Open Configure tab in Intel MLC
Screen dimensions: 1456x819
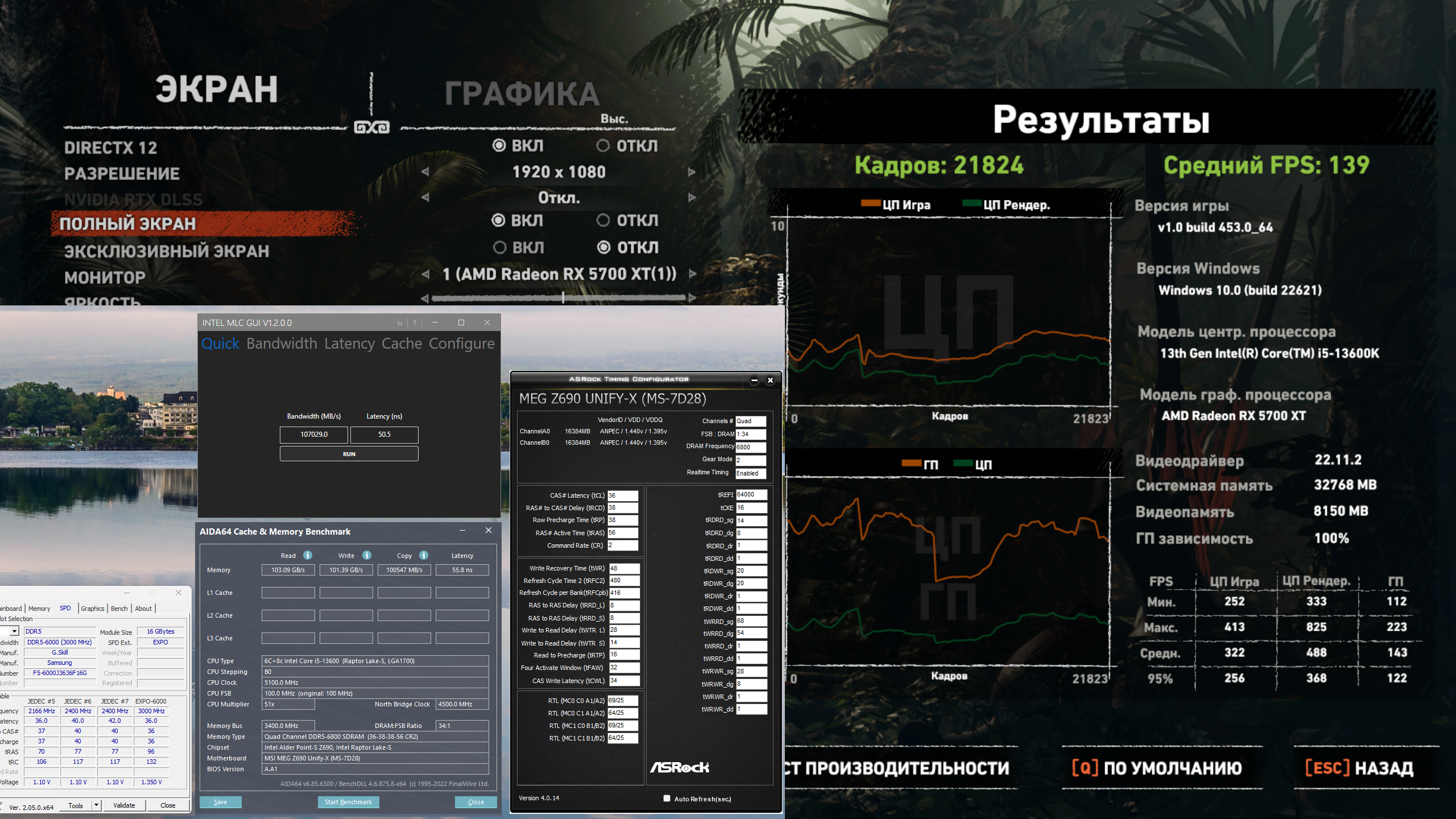461,344
